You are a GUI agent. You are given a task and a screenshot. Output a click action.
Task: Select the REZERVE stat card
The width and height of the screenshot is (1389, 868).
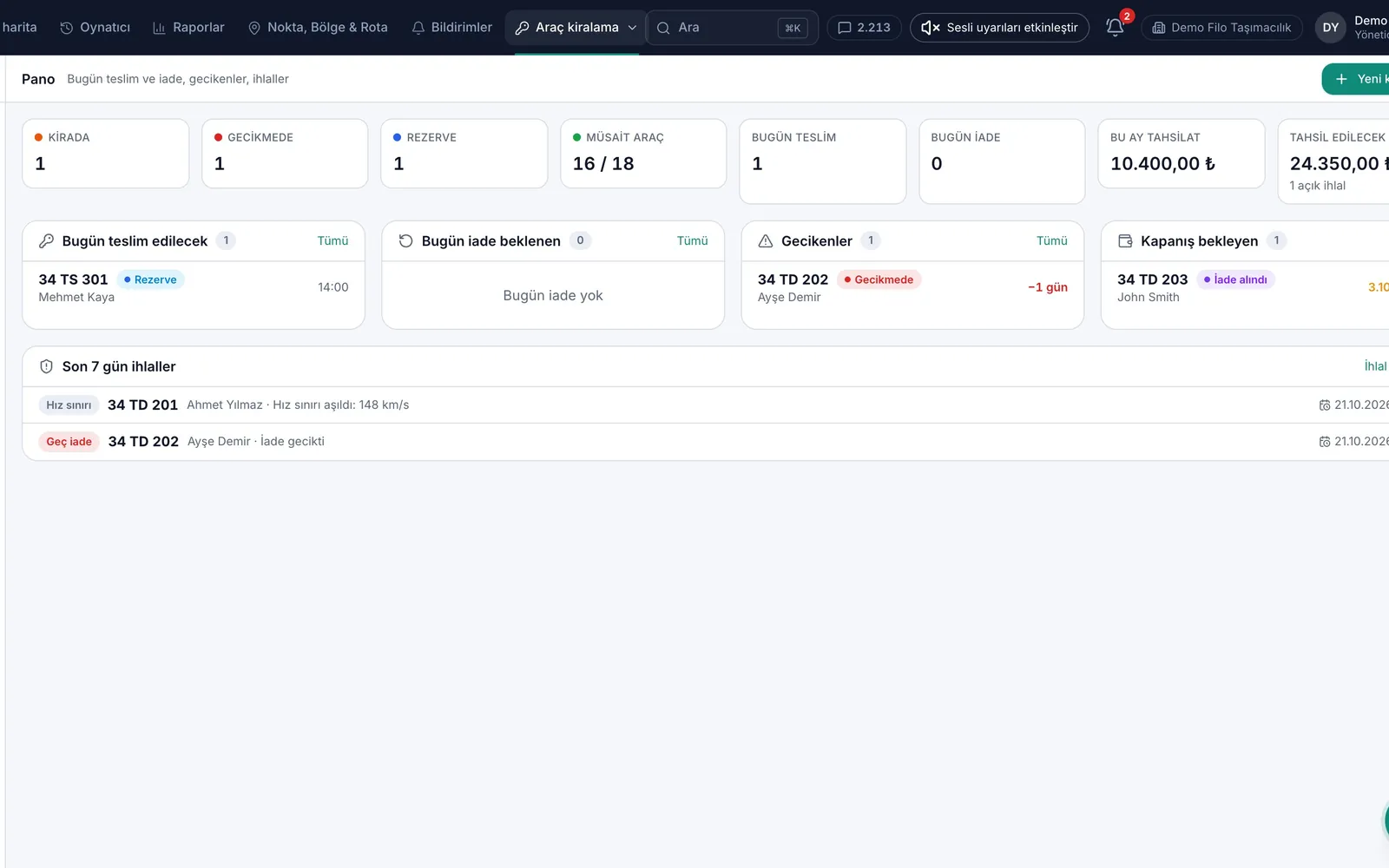click(x=464, y=154)
